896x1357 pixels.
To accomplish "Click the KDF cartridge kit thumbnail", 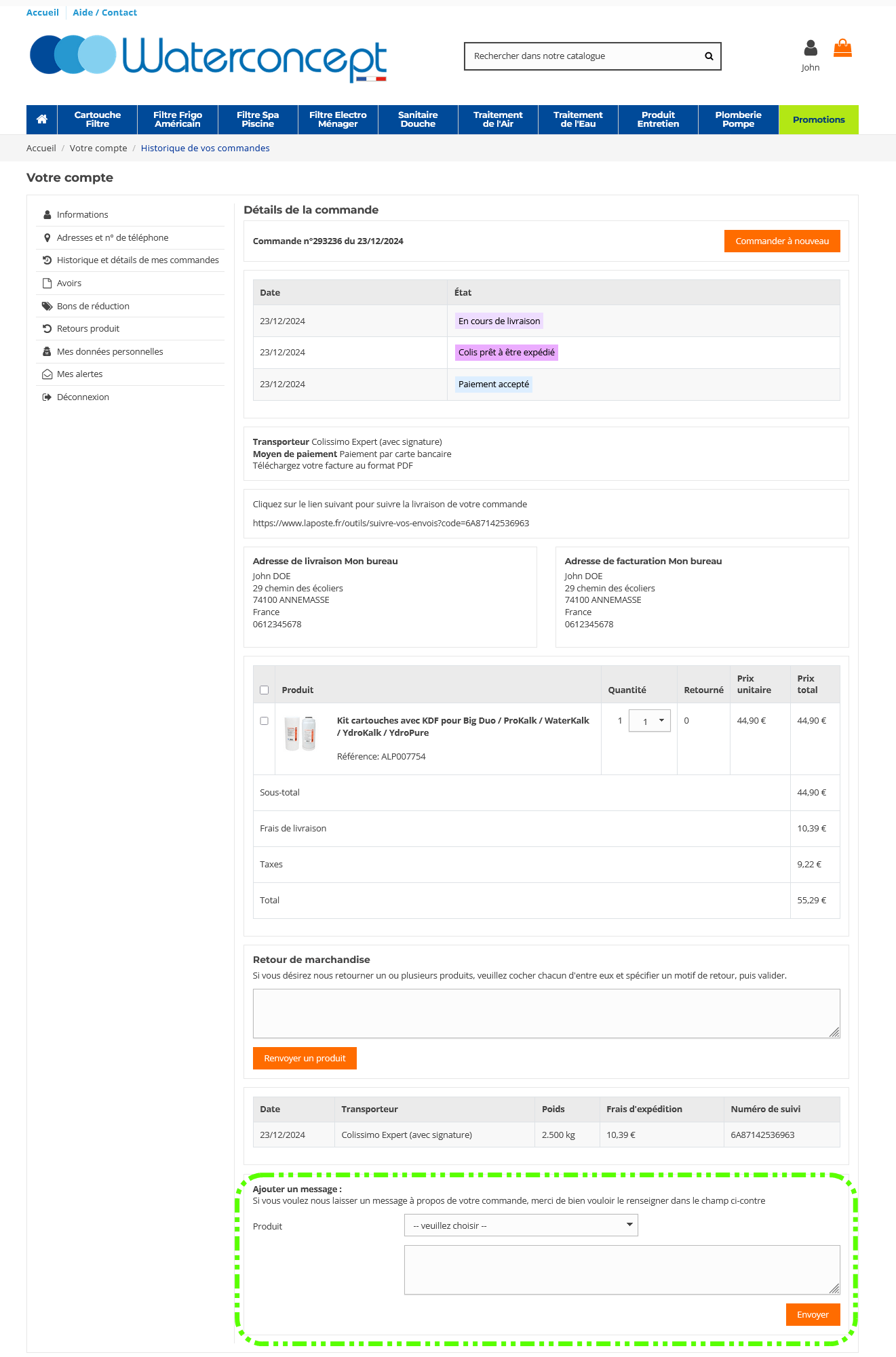I will 300,733.
